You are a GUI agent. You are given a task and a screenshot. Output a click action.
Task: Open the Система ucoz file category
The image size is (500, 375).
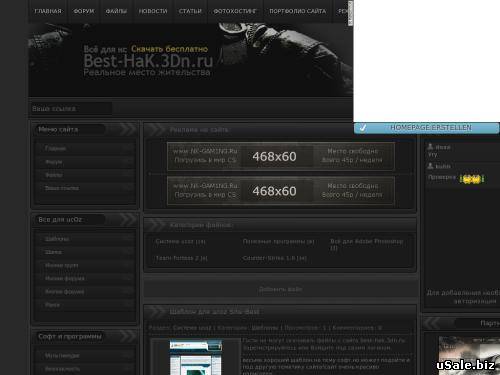[x=180, y=241]
